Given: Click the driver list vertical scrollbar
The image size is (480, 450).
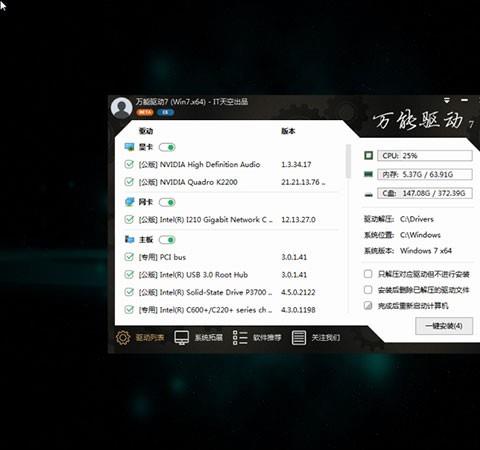Looking at the screenshot, I should coord(348,161).
